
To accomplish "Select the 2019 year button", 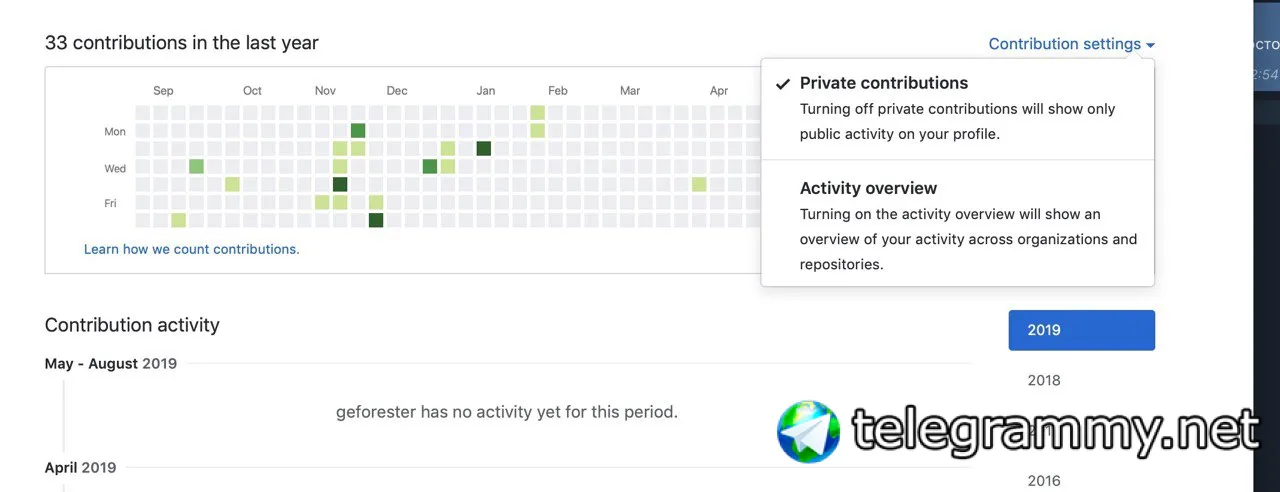I will (1081, 330).
